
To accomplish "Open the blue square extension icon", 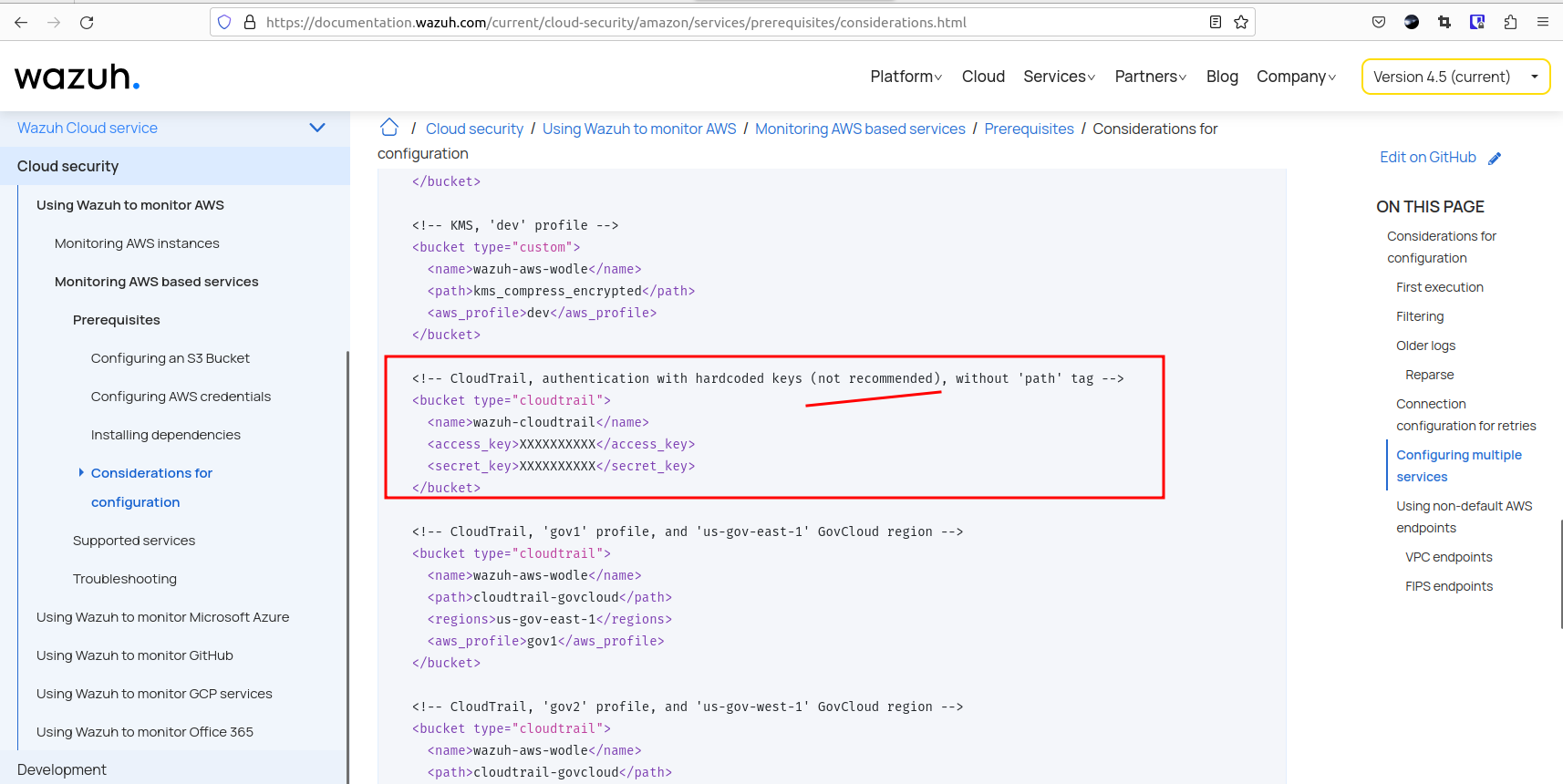I will click(x=1477, y=22).
